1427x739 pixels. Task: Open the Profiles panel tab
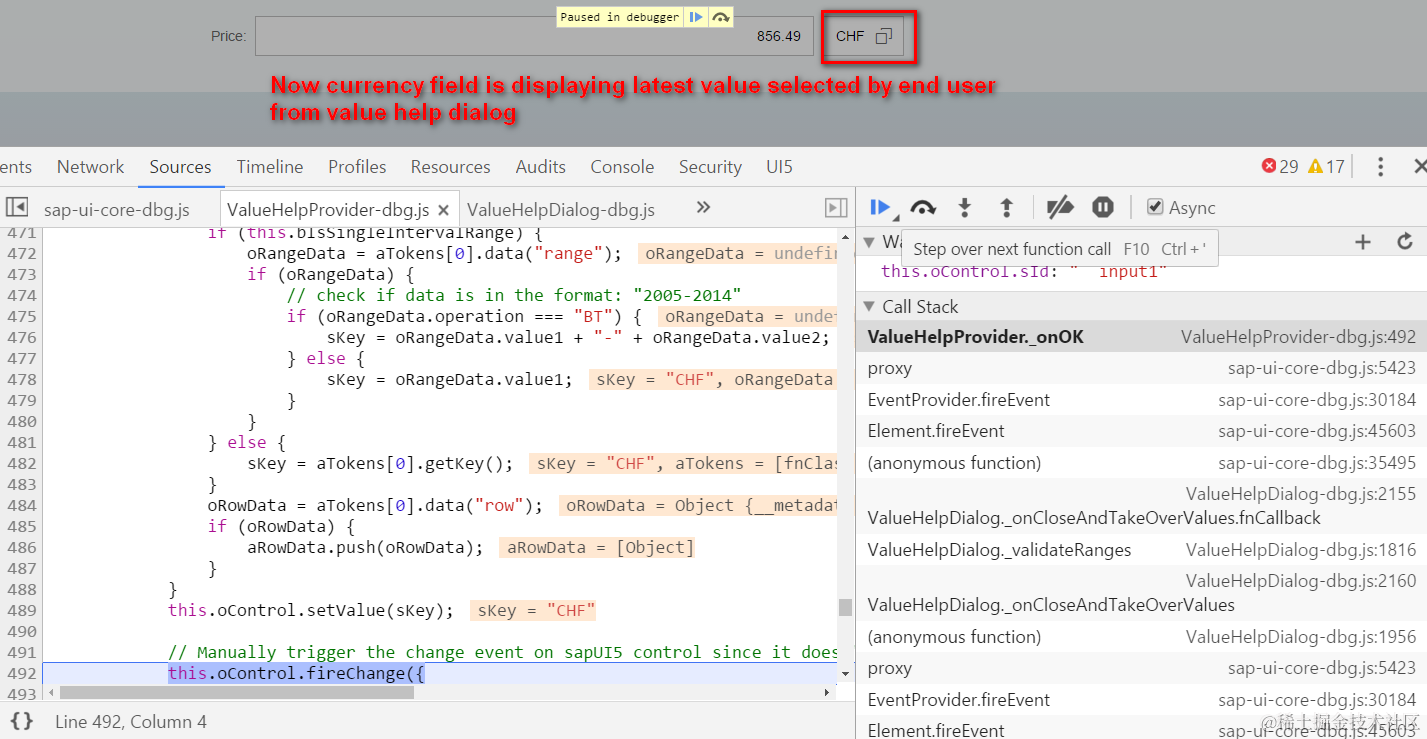point(357,167)
